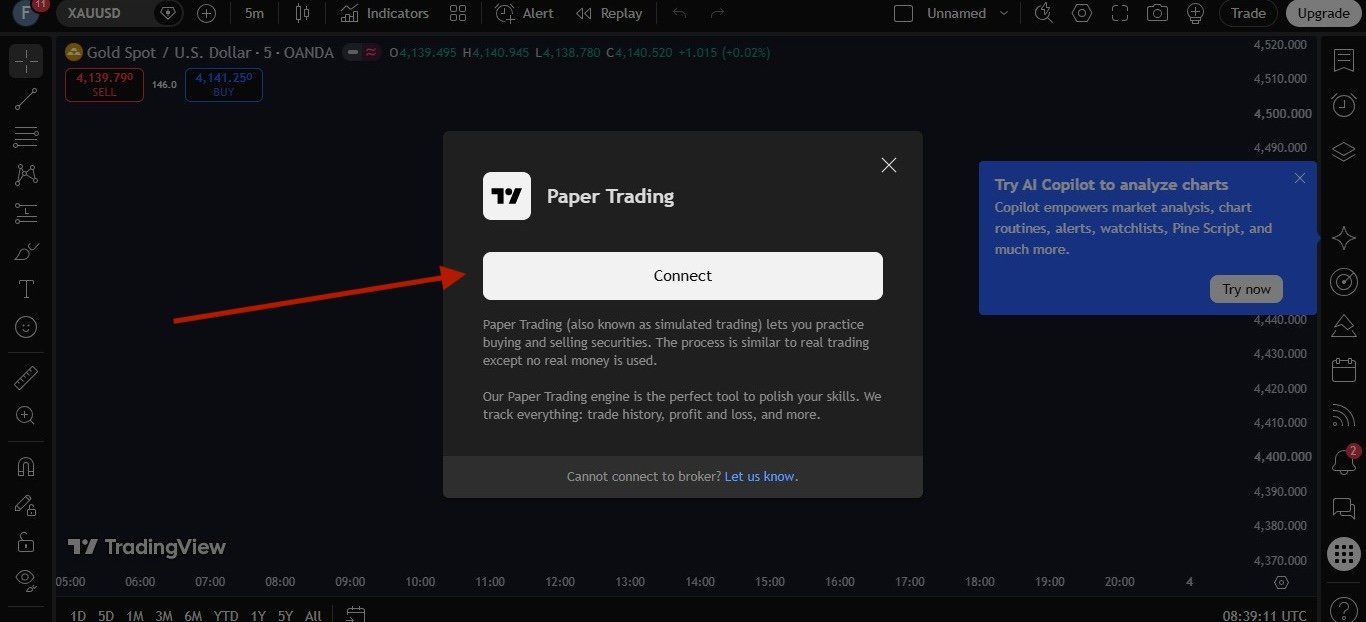Open object tree layers icon
1366x622 pixels.
pos(1344,151)
